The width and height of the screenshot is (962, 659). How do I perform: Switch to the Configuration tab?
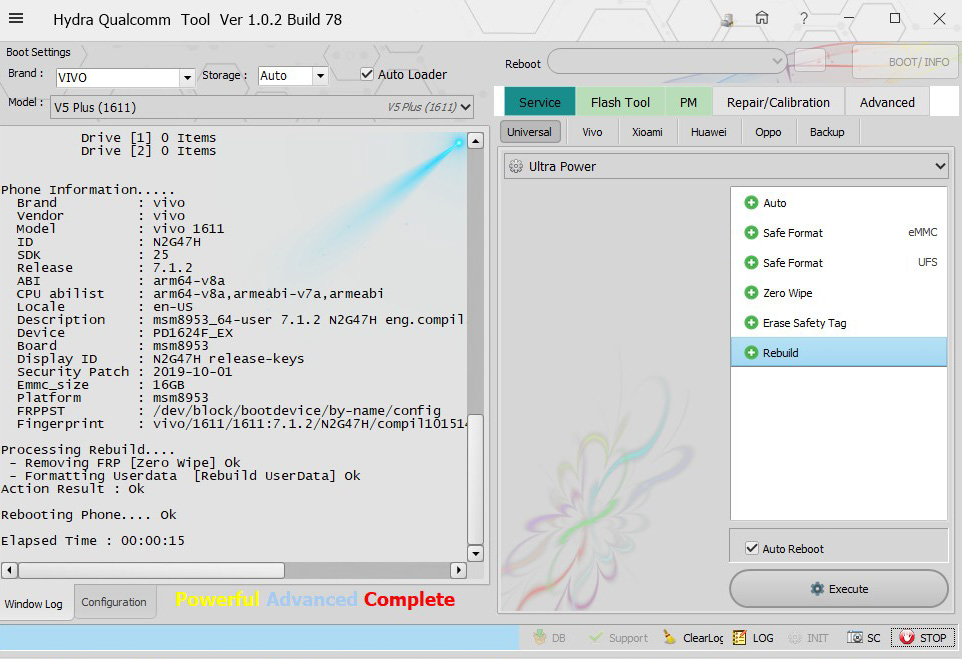tap(114, 602)
